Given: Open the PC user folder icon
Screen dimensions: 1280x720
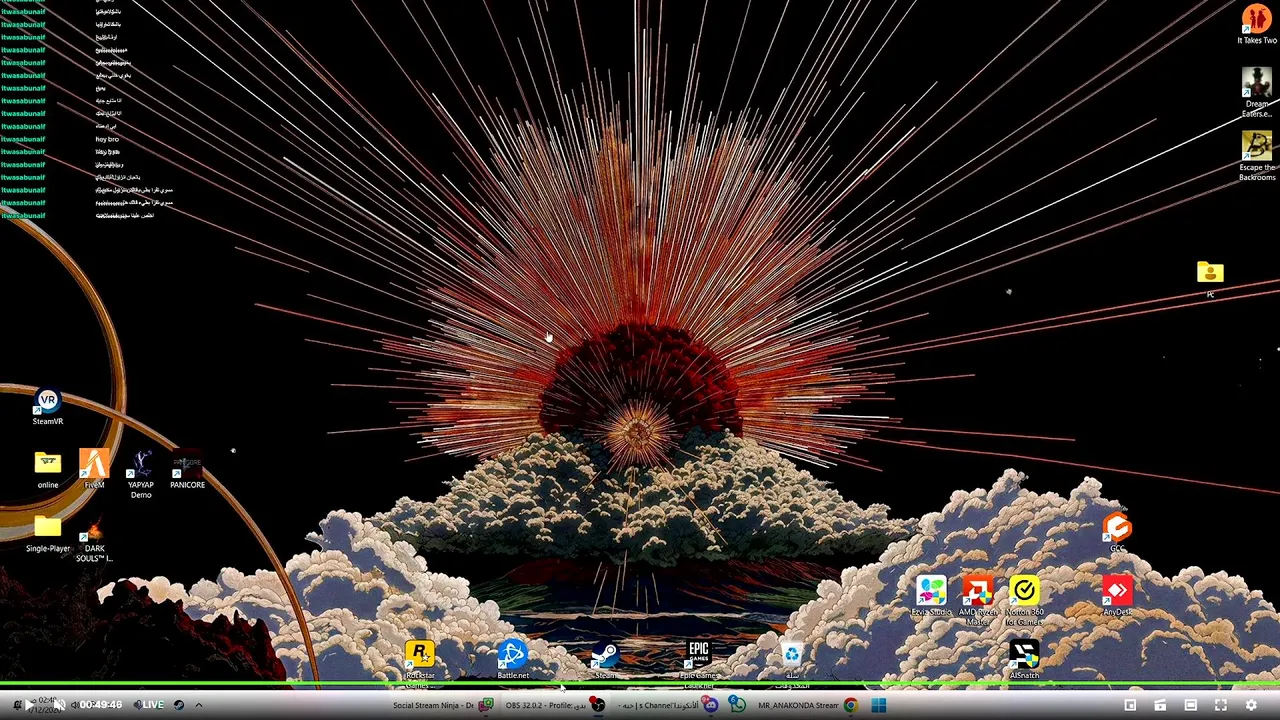Looking at the screenshot, I should 1210,278.
